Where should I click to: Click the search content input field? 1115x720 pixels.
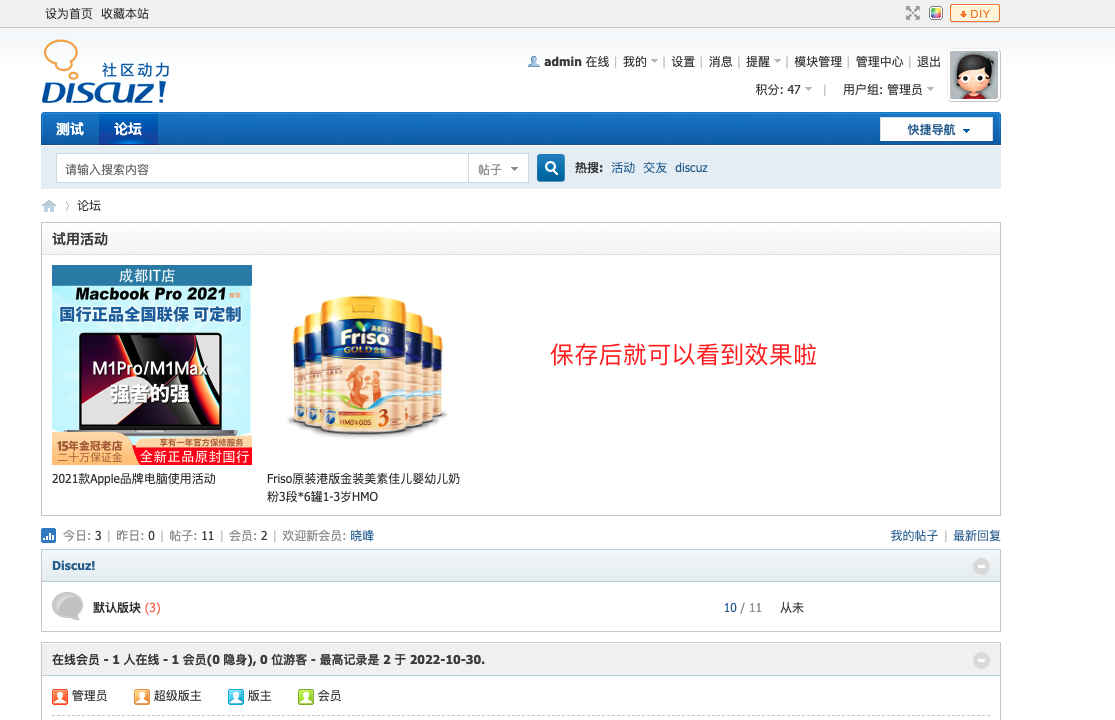tap(262, 169)
